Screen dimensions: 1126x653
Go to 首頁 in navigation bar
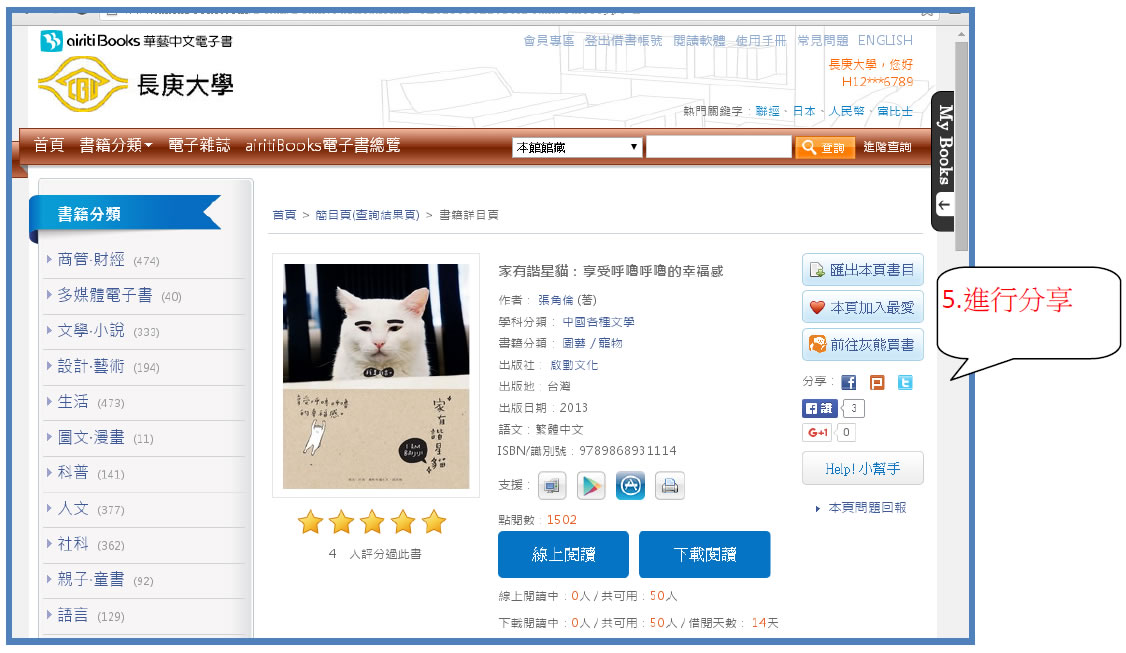(49, 146)
